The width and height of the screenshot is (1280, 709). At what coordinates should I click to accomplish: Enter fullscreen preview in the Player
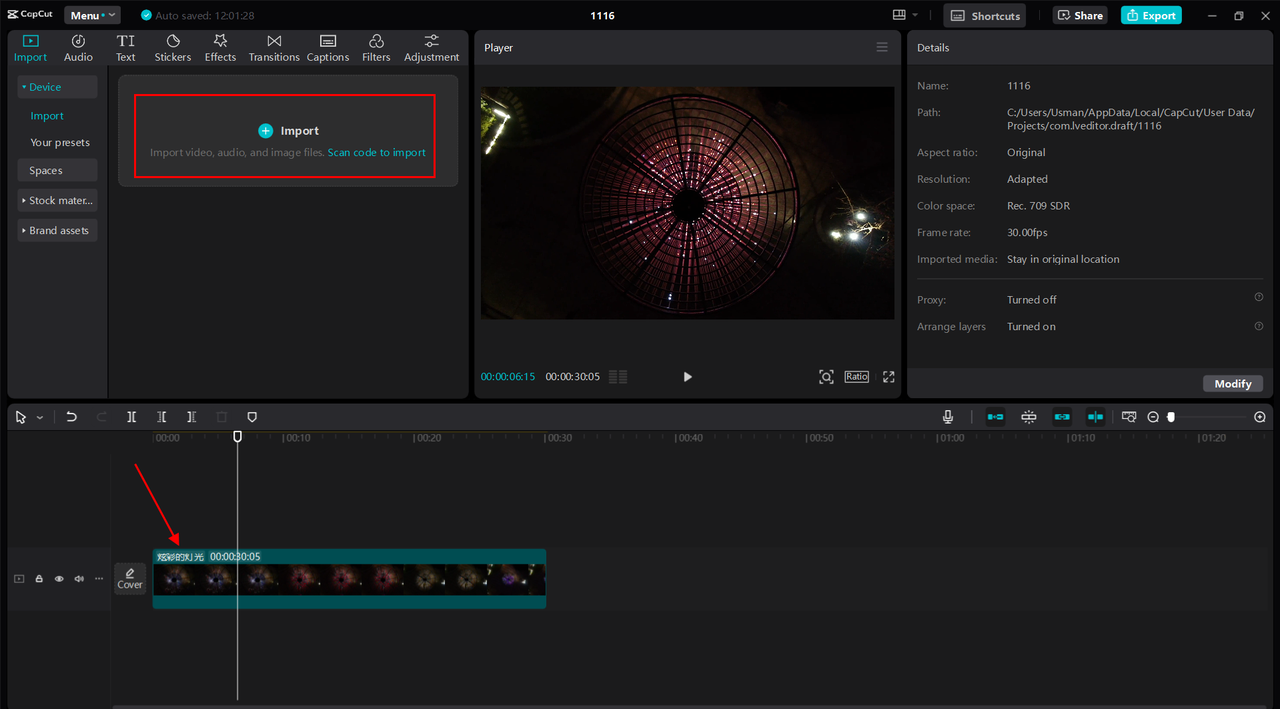pos(889,377)
